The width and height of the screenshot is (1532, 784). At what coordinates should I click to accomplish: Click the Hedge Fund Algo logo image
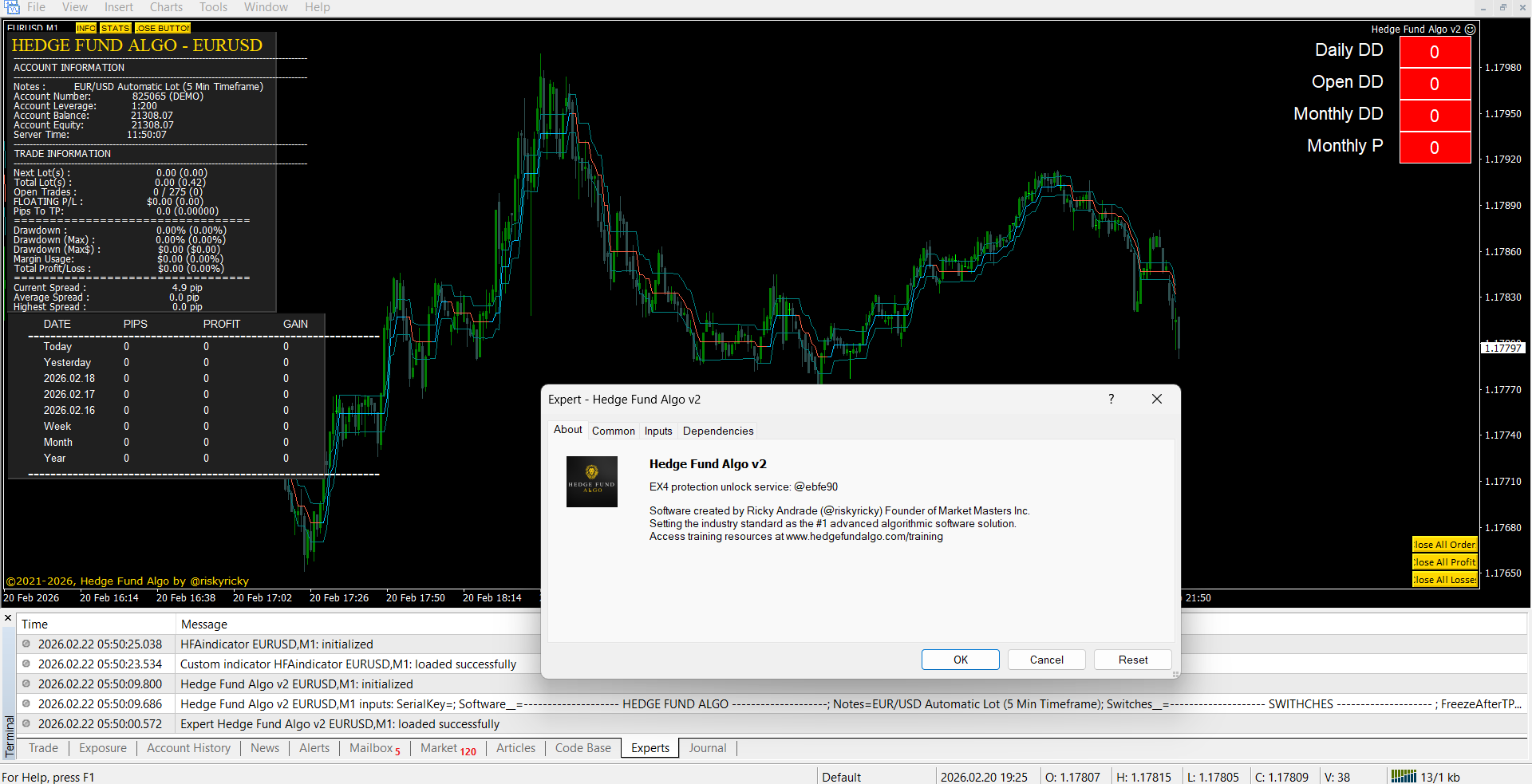click(591, 482)
